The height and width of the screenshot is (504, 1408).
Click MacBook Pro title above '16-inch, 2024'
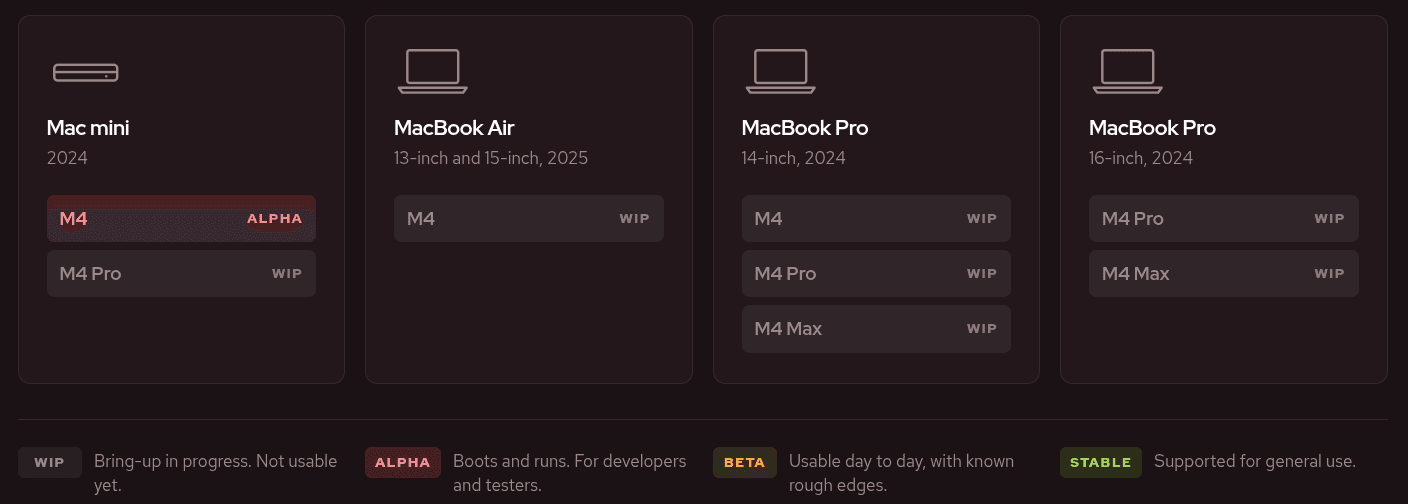point(1152,128)
